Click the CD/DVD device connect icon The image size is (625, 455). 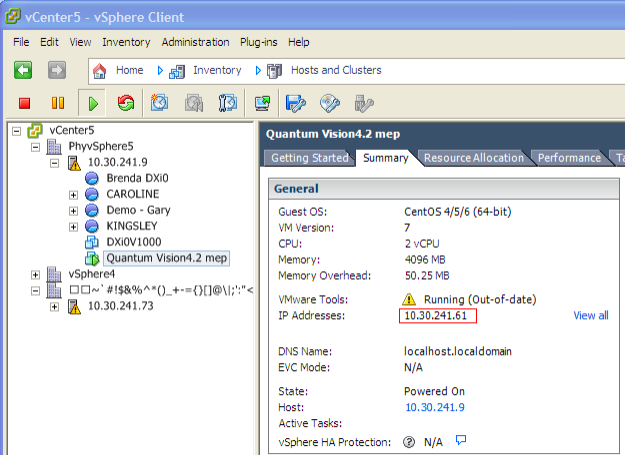point(330,104)
